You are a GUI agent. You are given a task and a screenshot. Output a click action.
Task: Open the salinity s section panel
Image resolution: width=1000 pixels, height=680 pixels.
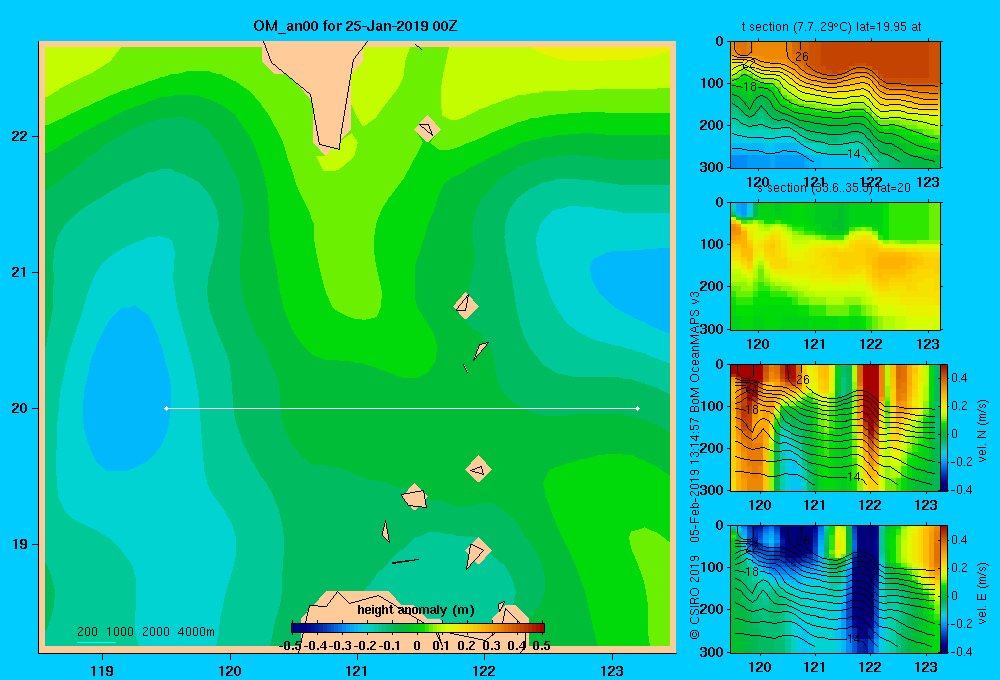[x=835, y=266]
